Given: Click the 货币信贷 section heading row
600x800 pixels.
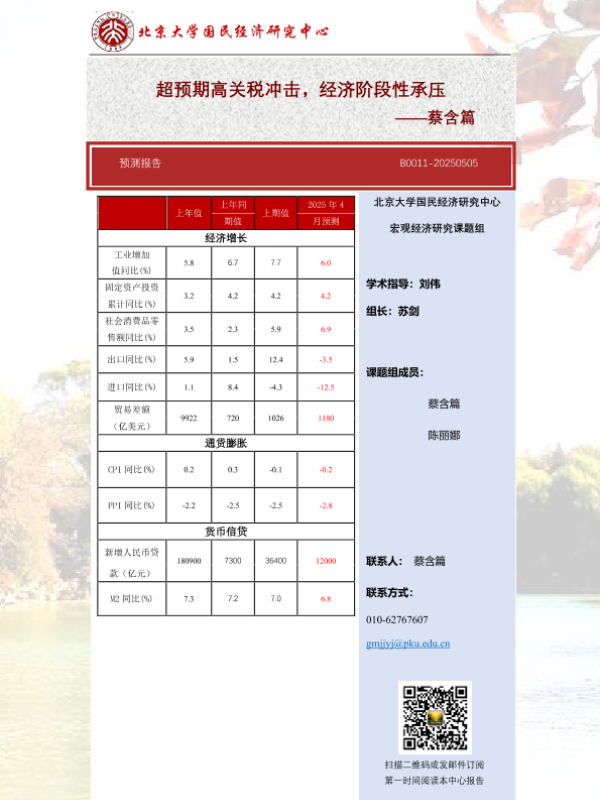Looking at the screenshot, I should point(226,530).
